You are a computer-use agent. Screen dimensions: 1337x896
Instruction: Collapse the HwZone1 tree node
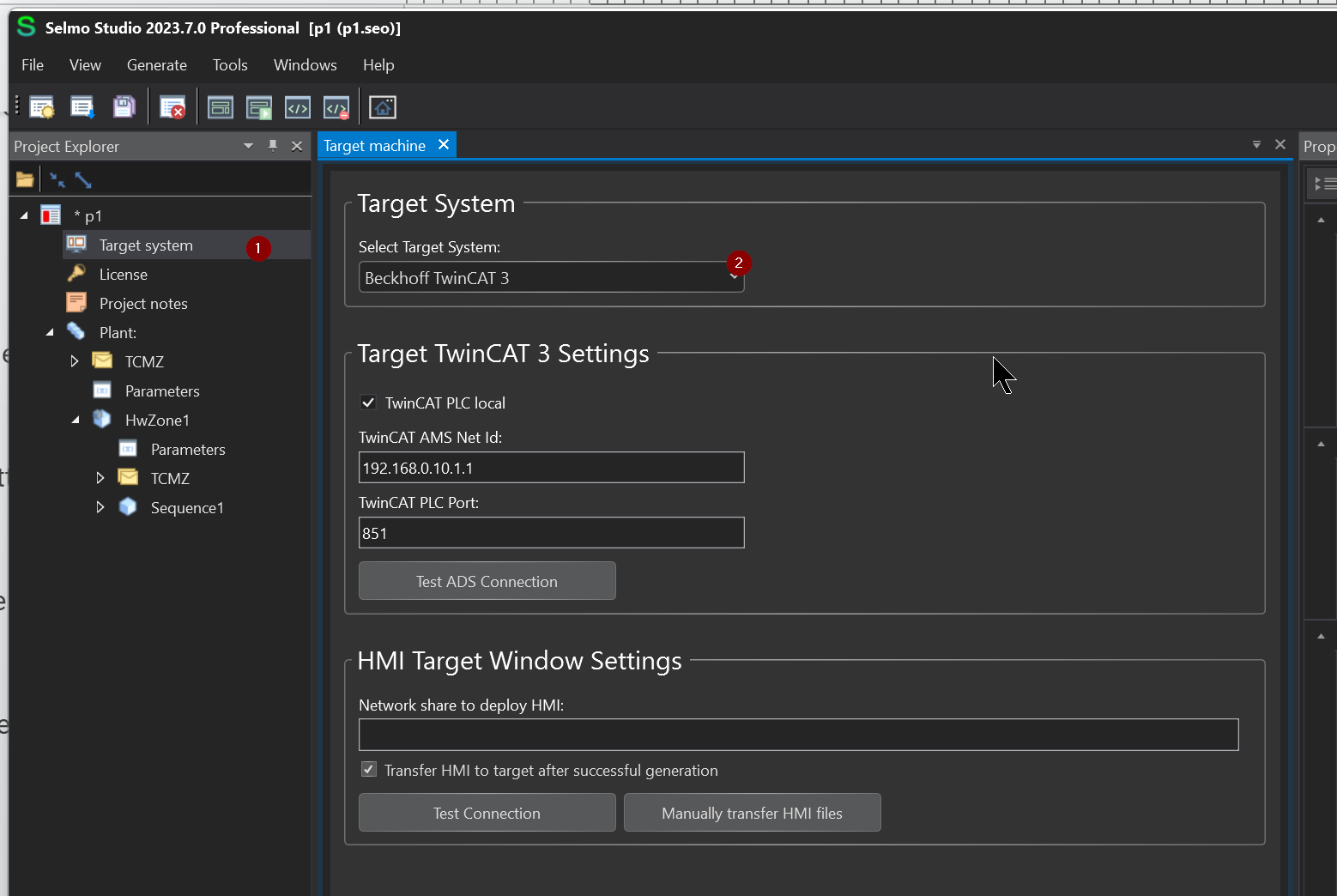[76, 420]
